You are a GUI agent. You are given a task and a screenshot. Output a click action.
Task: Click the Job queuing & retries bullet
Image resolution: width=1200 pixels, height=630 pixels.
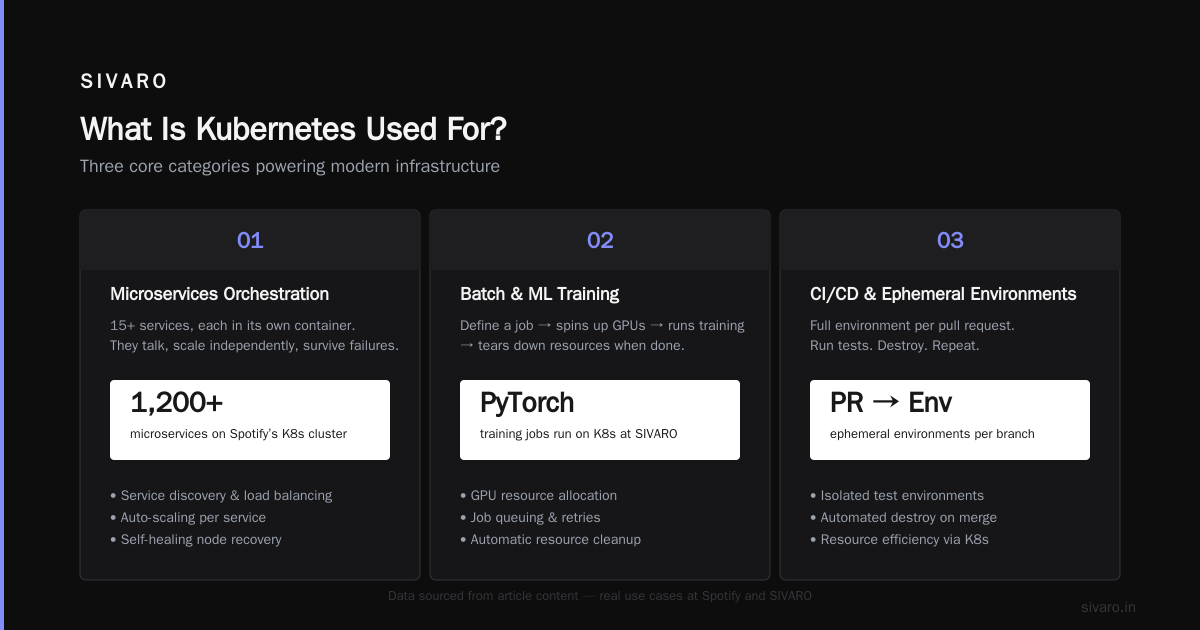click(530, 518)
